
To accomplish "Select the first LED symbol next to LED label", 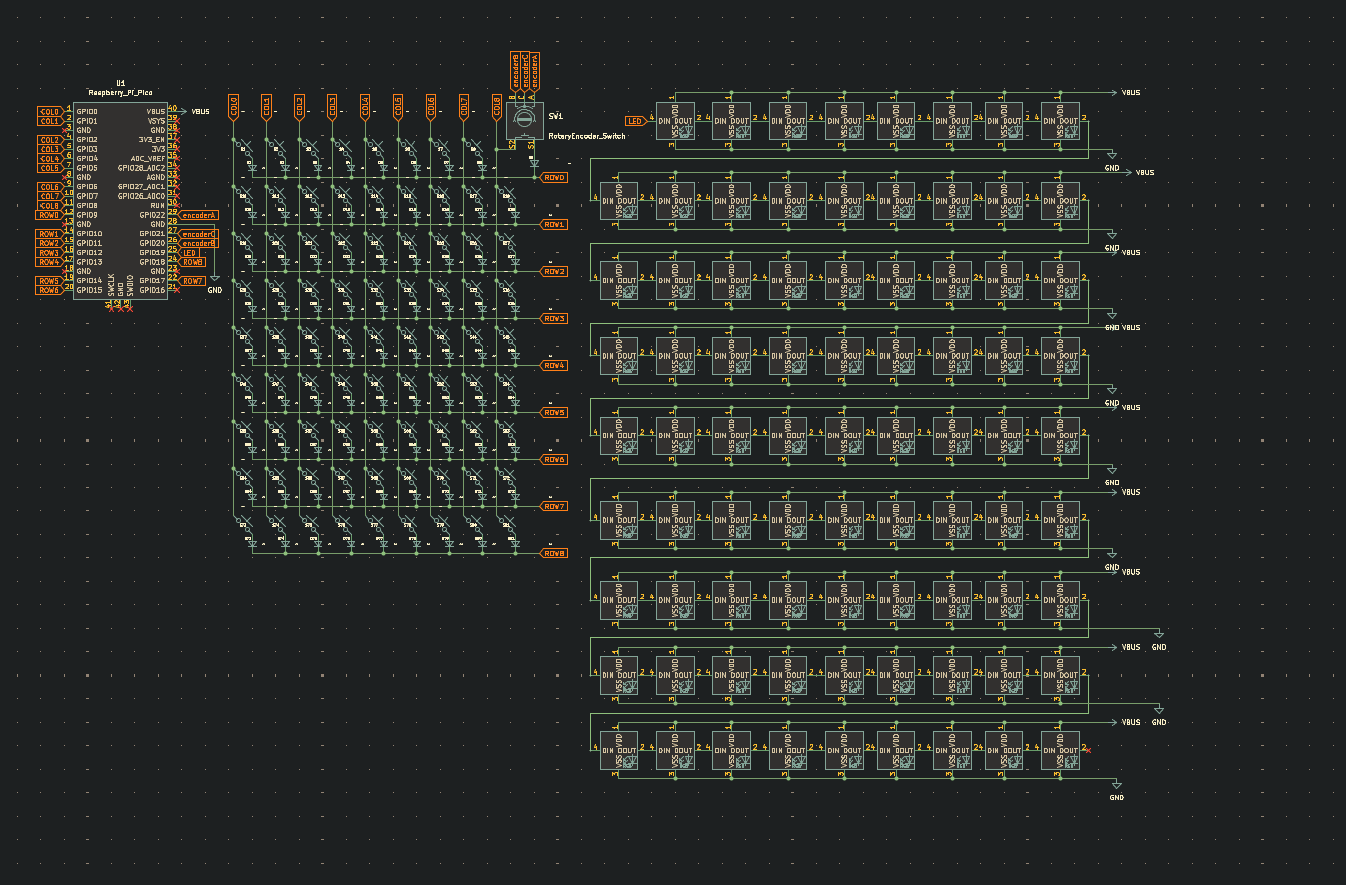I will pos(675,120).
